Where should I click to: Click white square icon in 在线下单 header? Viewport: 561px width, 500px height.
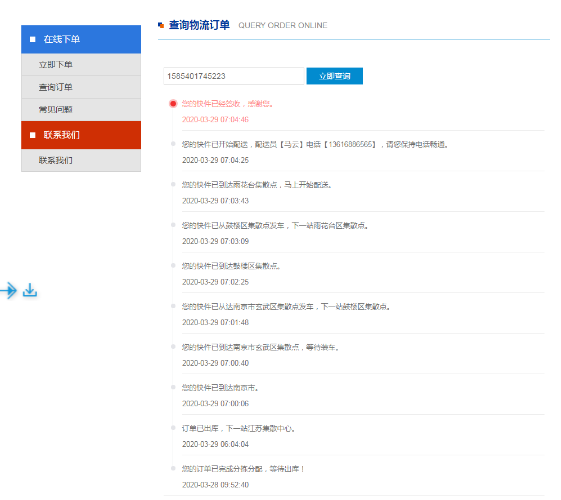[33, 39]
